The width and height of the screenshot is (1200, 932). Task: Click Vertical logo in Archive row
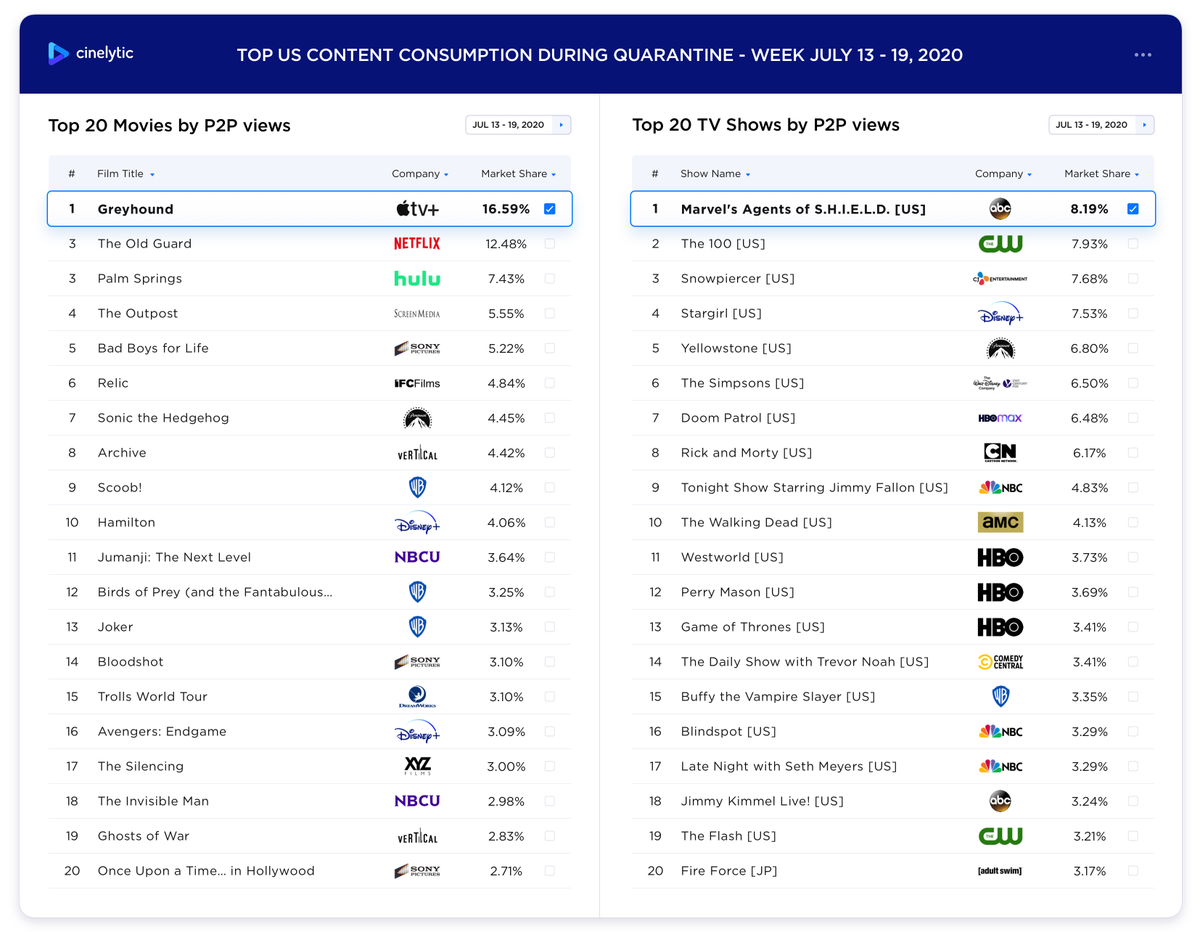point(417,453)
